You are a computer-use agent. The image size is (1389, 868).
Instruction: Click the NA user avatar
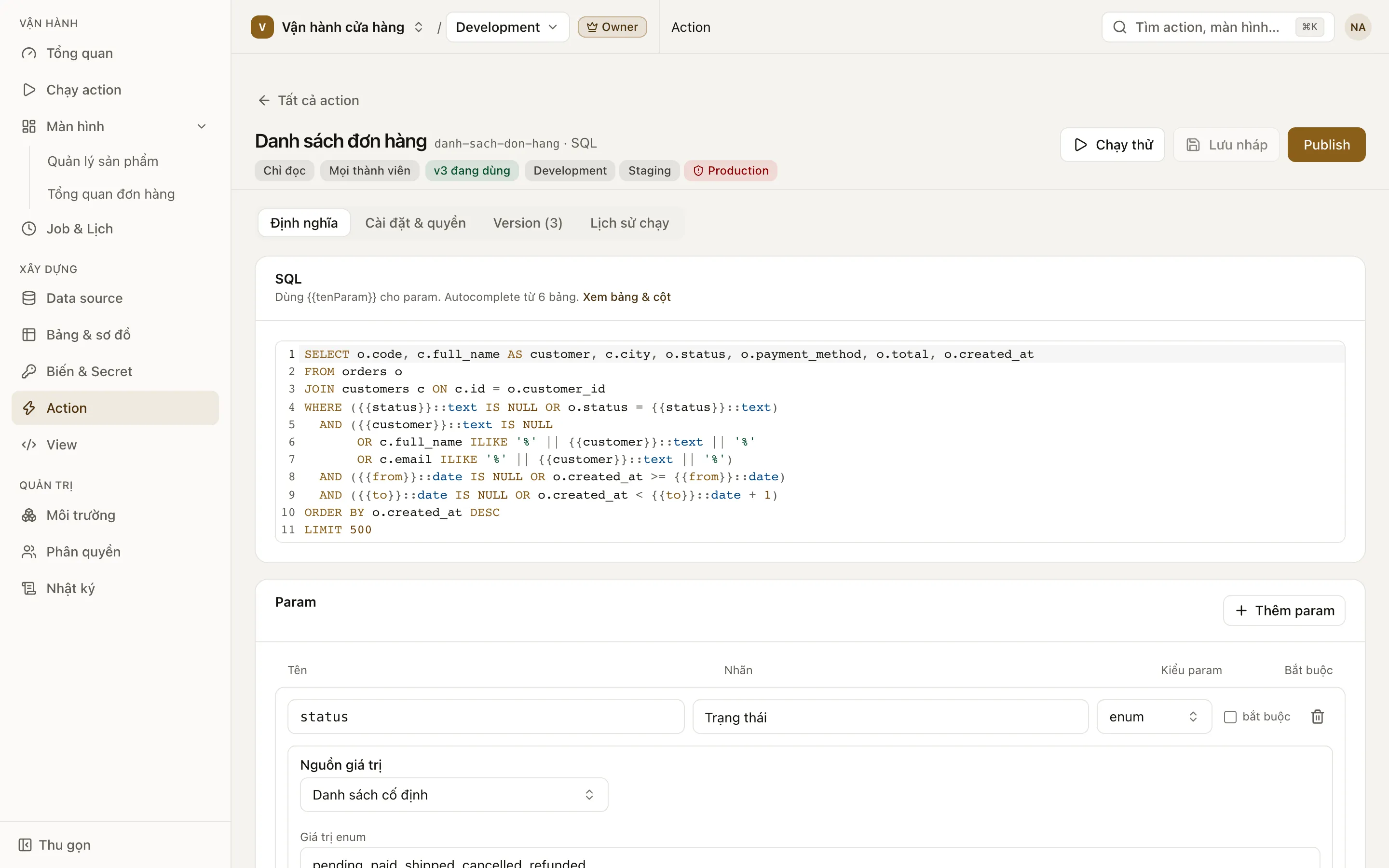click(x=1358, y=27)
